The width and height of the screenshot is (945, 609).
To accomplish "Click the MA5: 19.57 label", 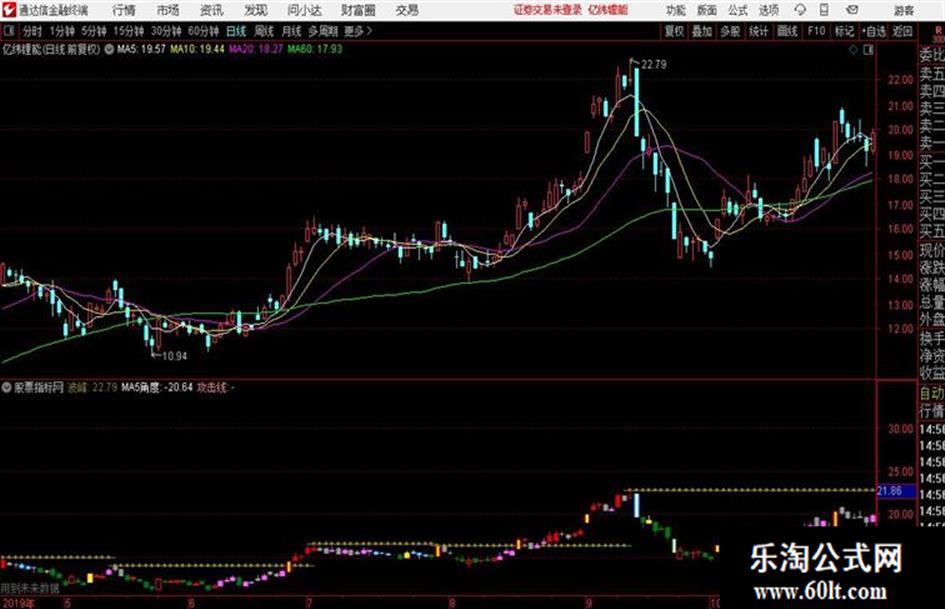I will click(x=141, y=49).
